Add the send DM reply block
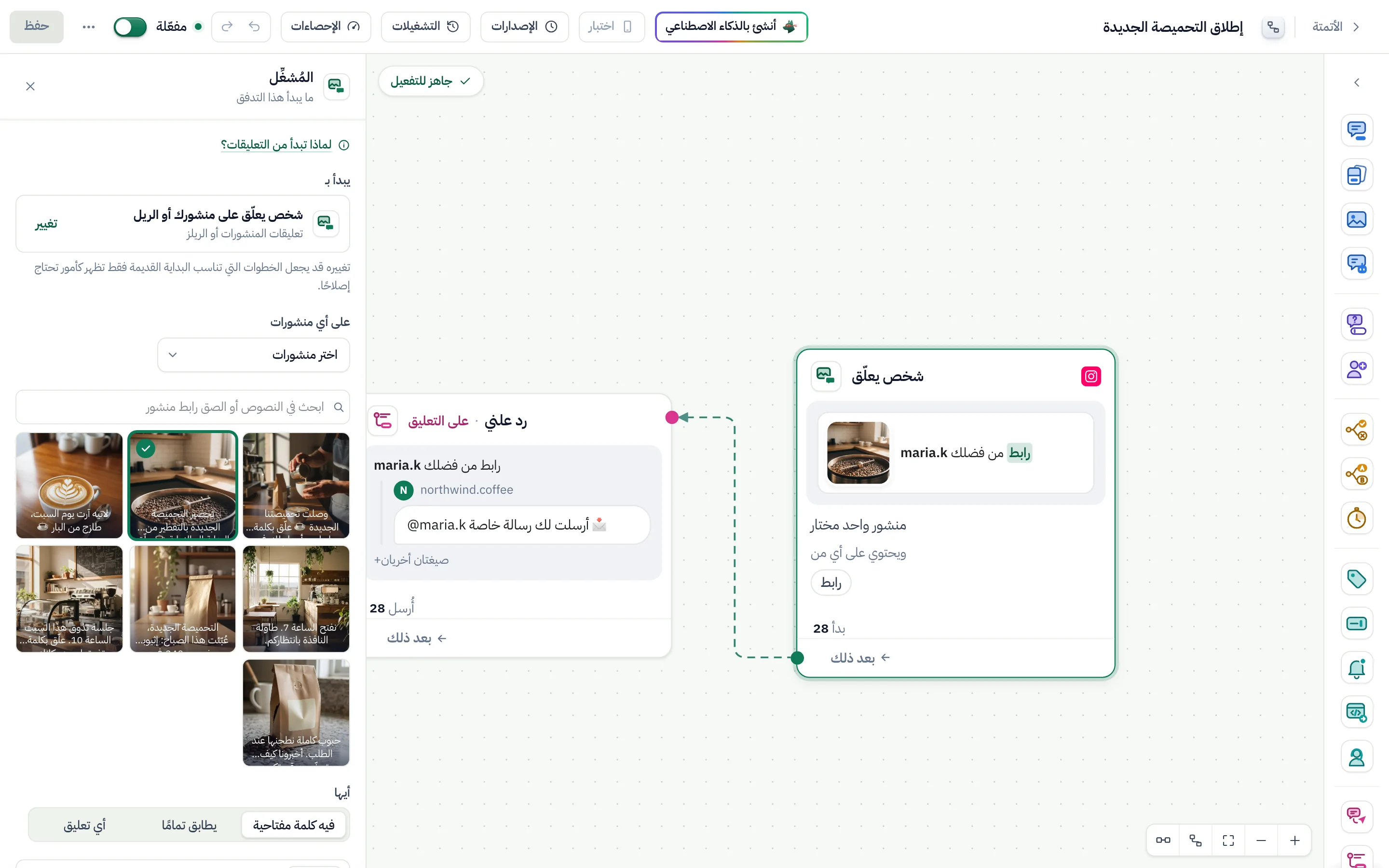Screen dimensions: 1389x868 point(1356,816)
